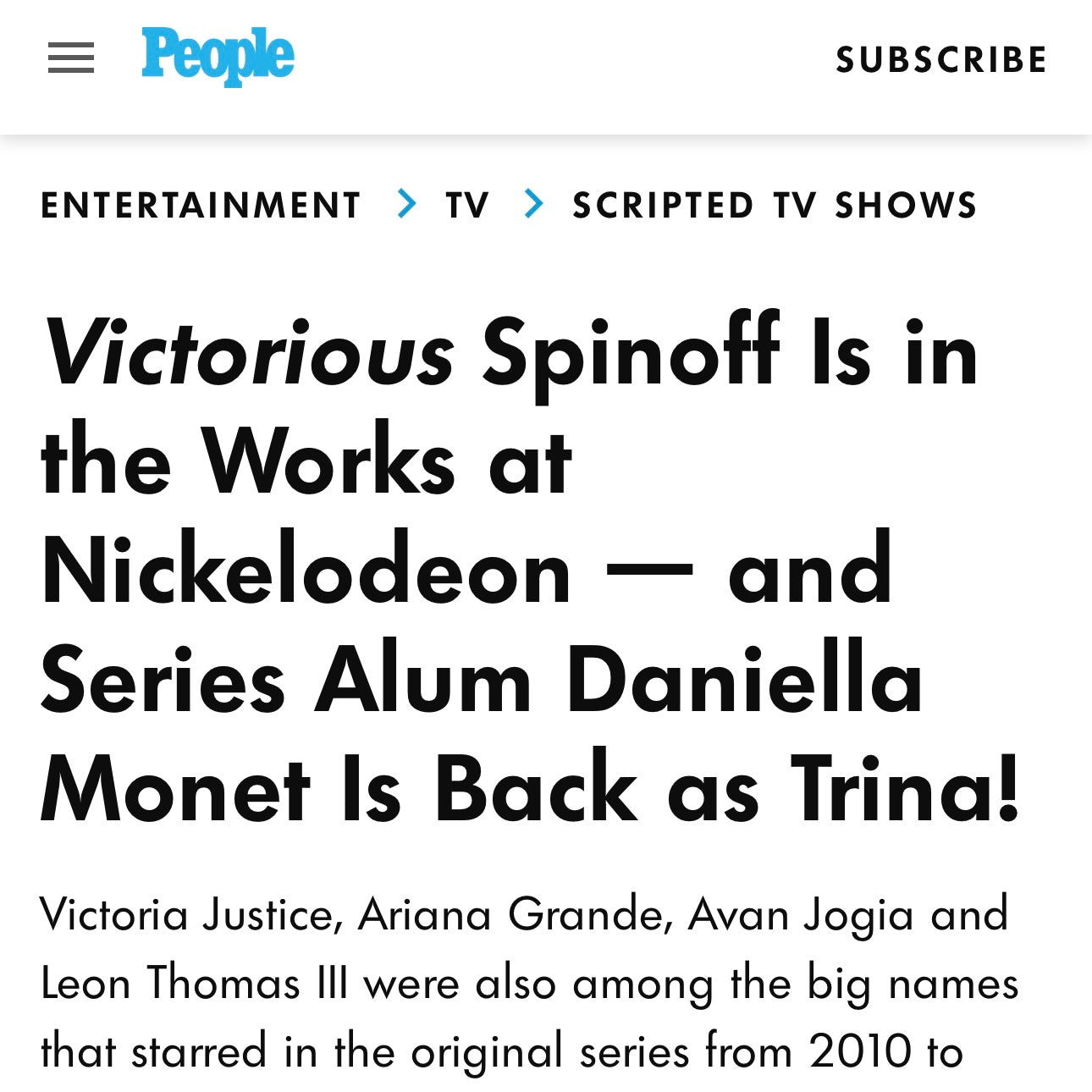Click the SUBSCRIBE button
1092x1092 pixels.
(x=941, y=60)
